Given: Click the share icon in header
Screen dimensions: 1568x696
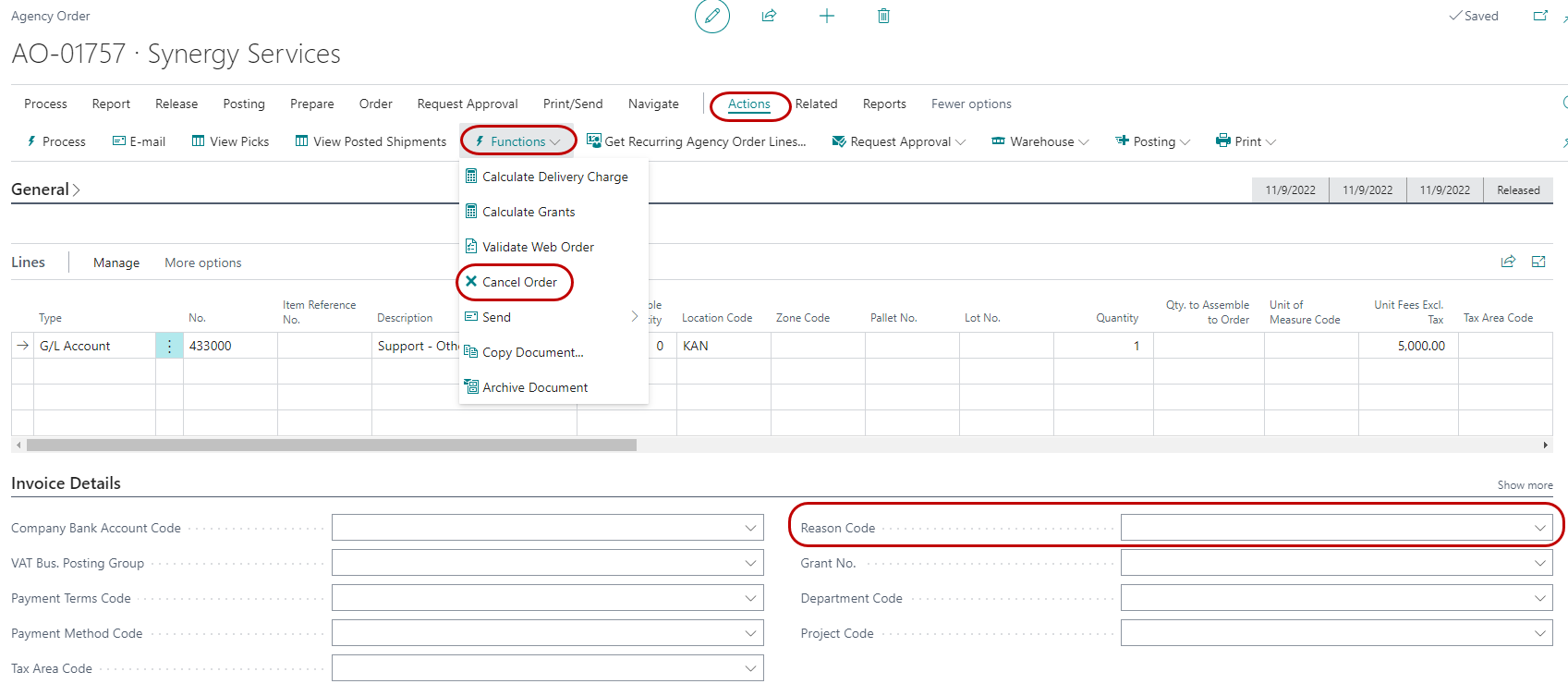Looking at the screenshot, I should (x=769, y=16).
